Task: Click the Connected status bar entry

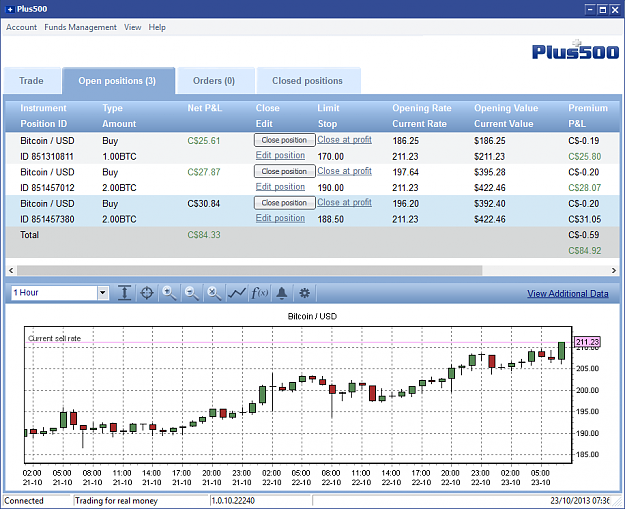Action: click(24, 501)
